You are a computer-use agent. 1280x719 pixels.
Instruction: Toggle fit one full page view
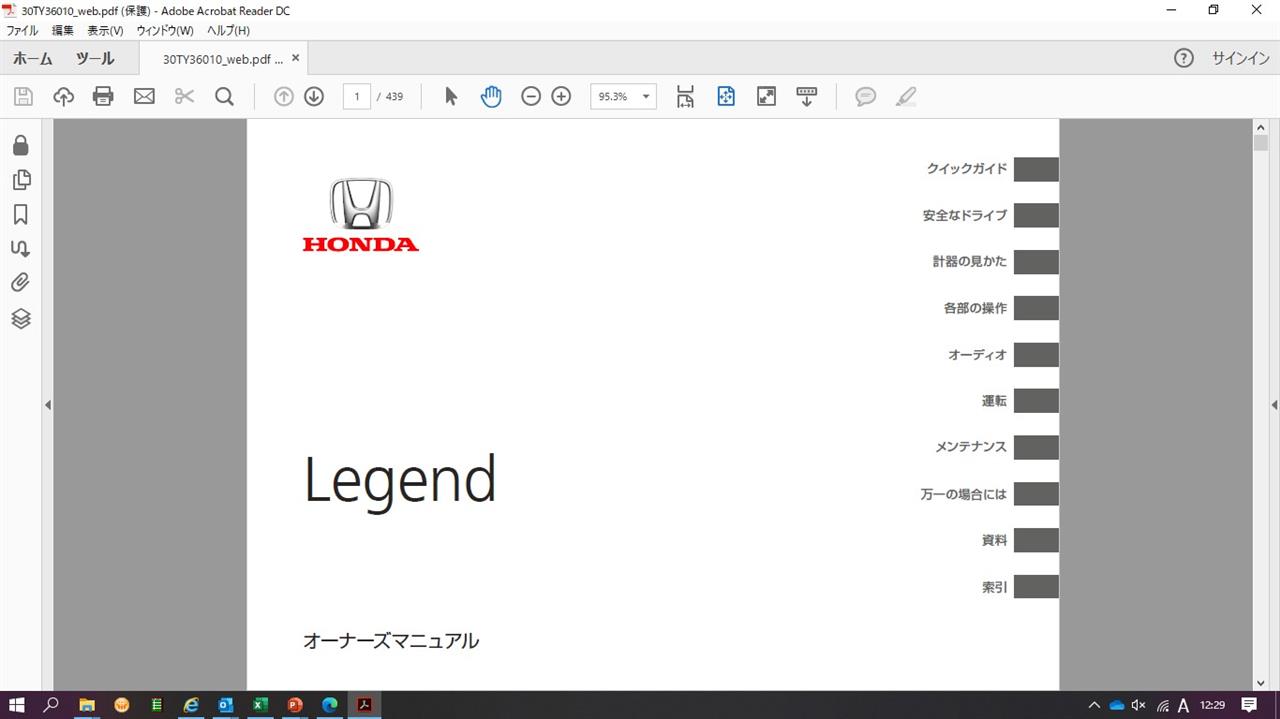tap(726, 97)
